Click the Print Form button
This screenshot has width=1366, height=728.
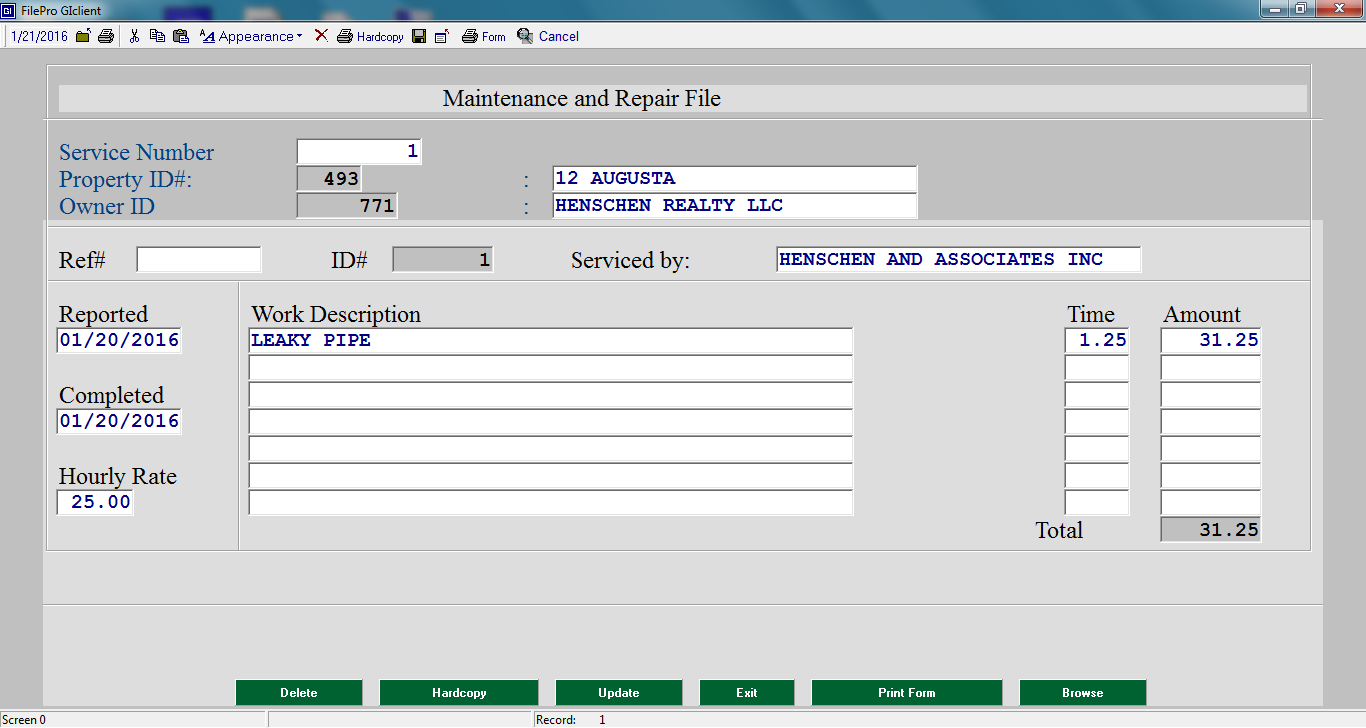(x=906, y=693)
